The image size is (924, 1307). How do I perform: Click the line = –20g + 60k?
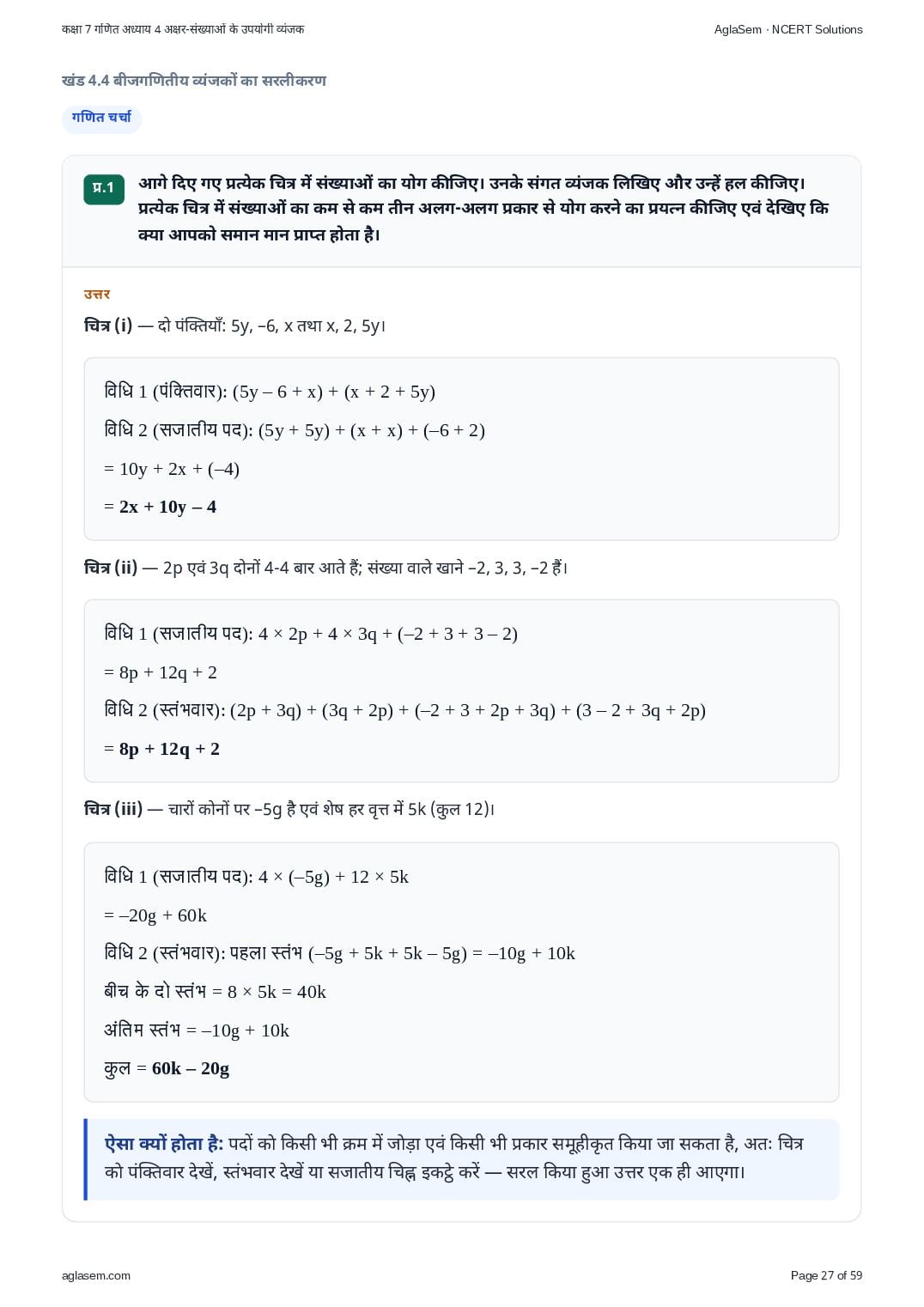pos(155,915)
